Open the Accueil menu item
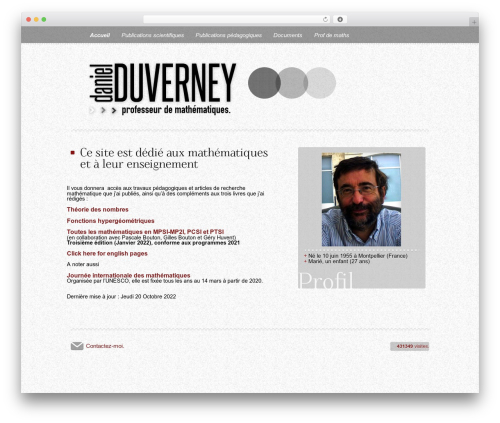Screen dimensions: 500x423 click(100, 35)
